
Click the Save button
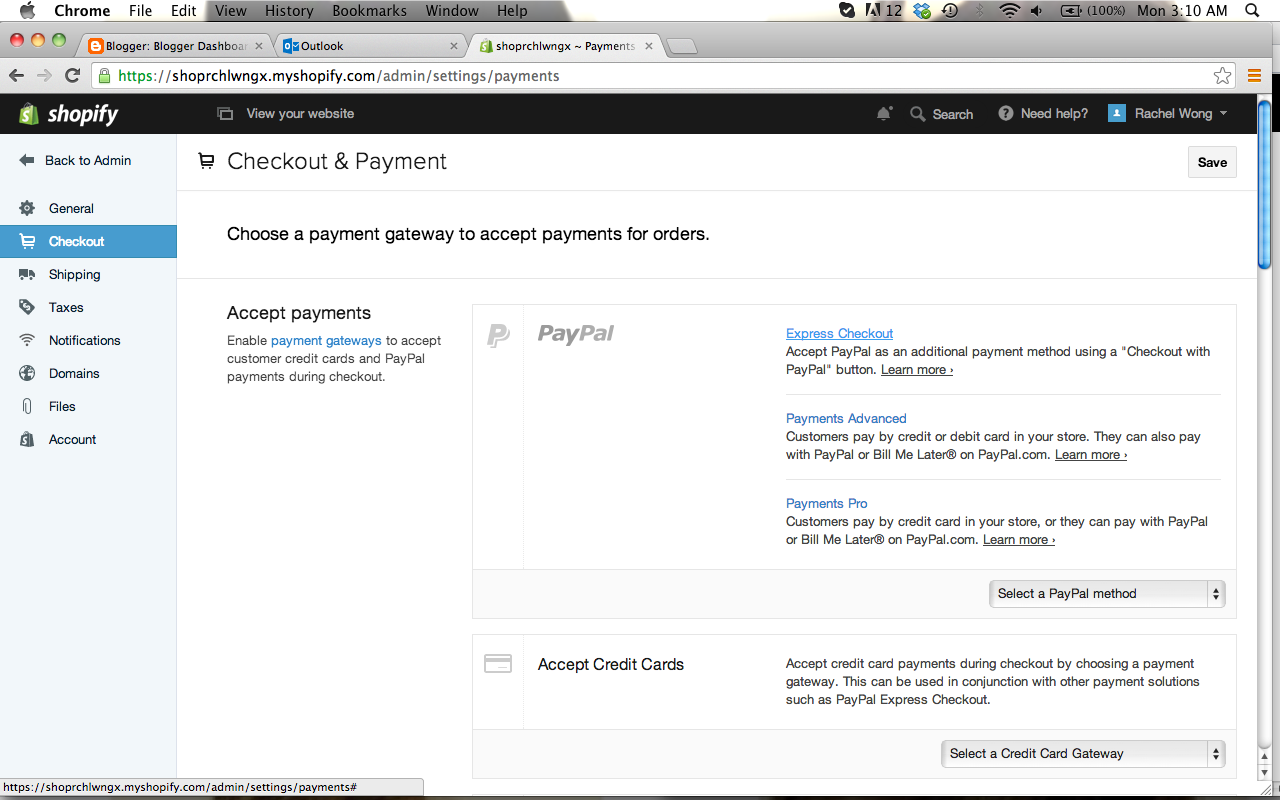[1212, 162]
